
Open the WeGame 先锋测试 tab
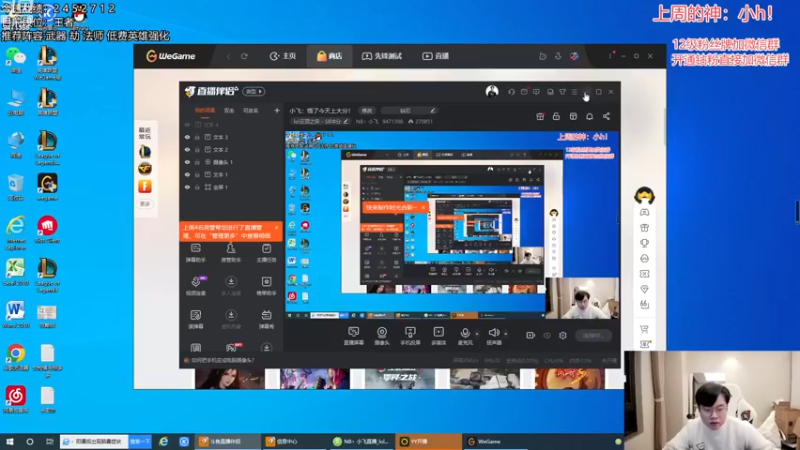pos(382,56)
